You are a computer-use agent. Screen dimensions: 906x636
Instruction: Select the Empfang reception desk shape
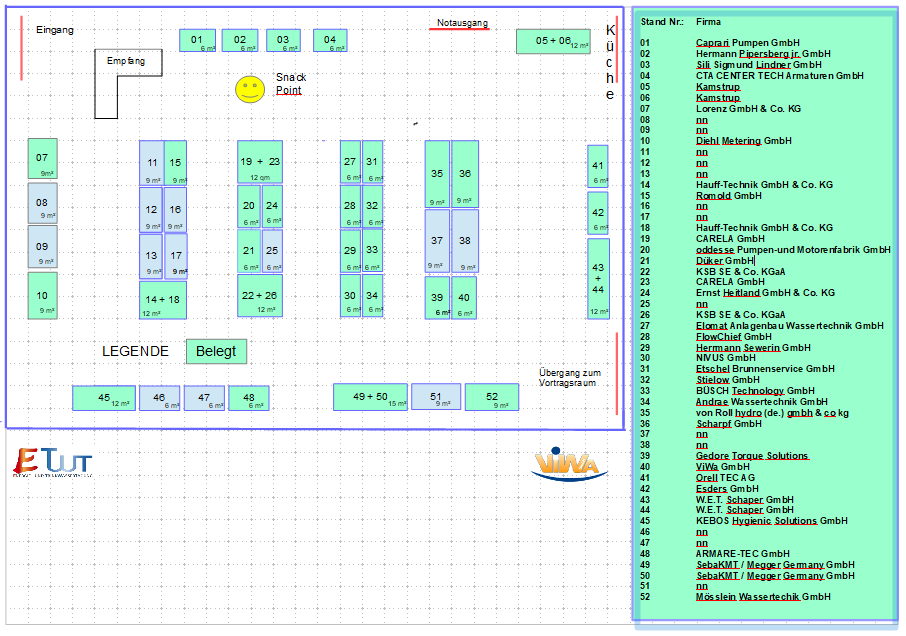(128, 84)
